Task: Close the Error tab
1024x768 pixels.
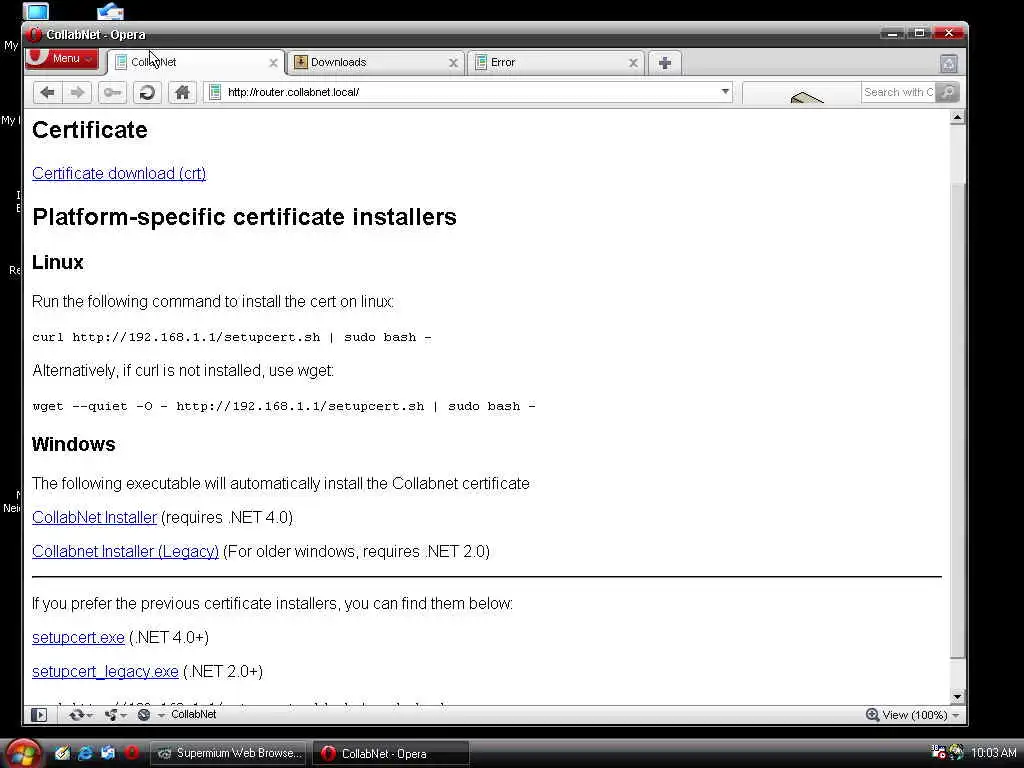Action: [633, 63]
